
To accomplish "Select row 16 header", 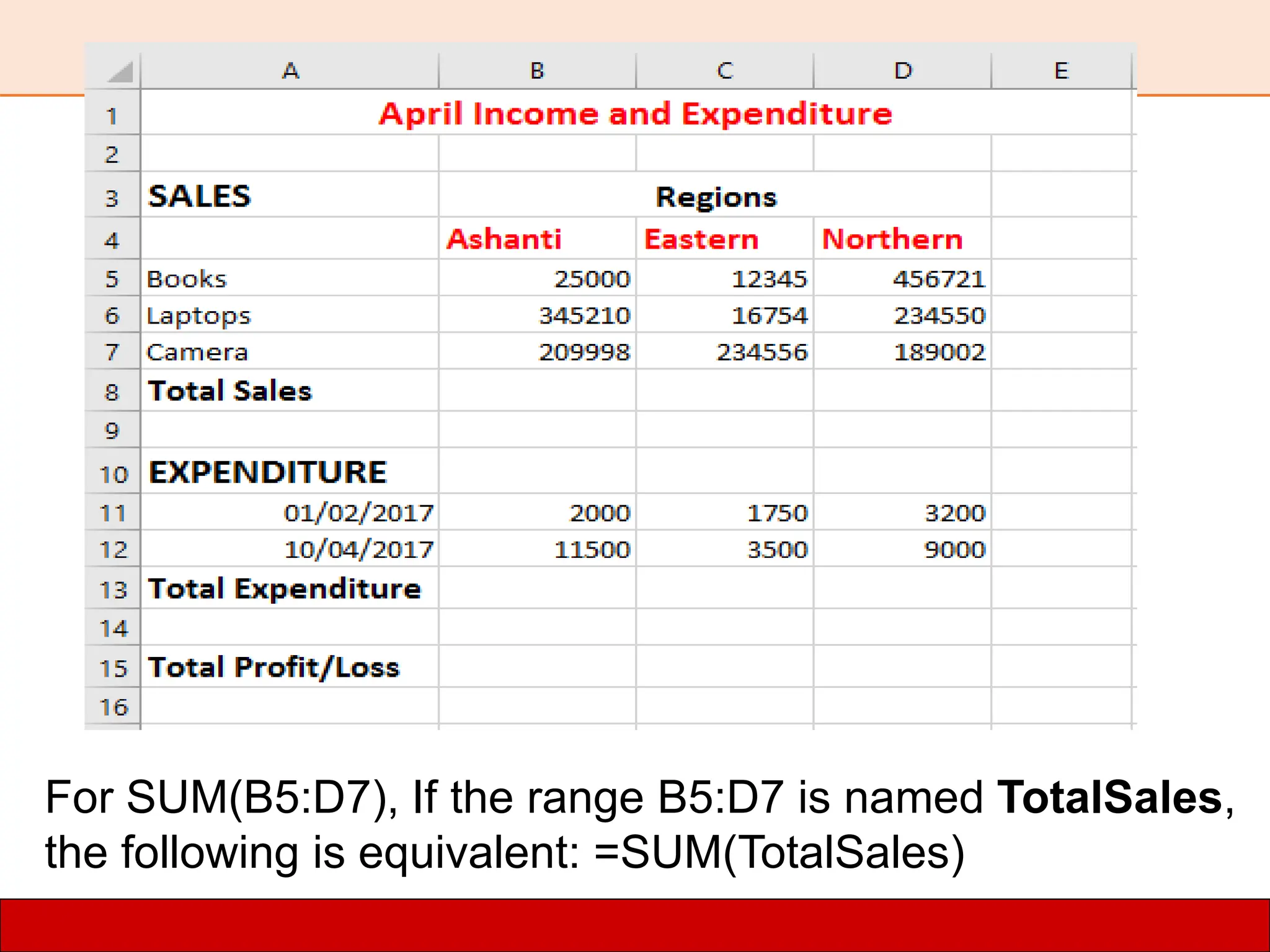I will point(112,706).
